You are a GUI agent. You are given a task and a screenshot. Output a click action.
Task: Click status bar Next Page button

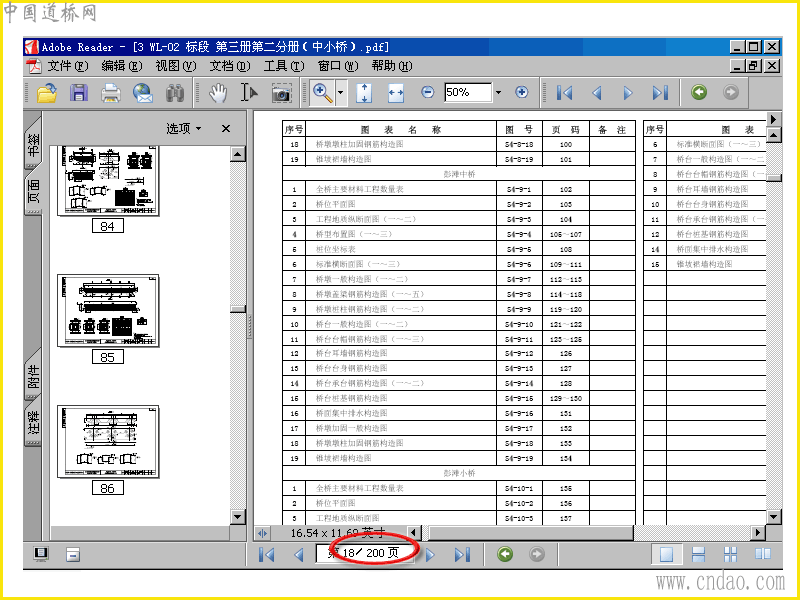pos(430,554)
